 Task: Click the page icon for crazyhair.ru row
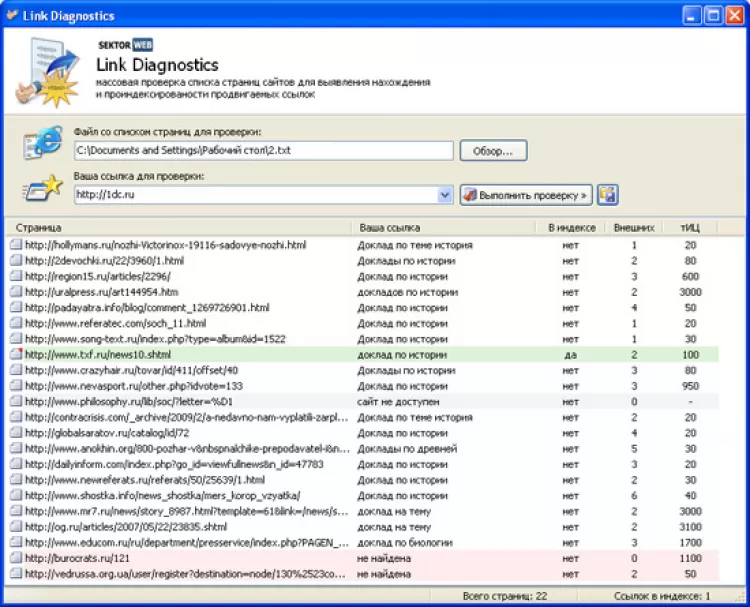(x=16, y=370)
